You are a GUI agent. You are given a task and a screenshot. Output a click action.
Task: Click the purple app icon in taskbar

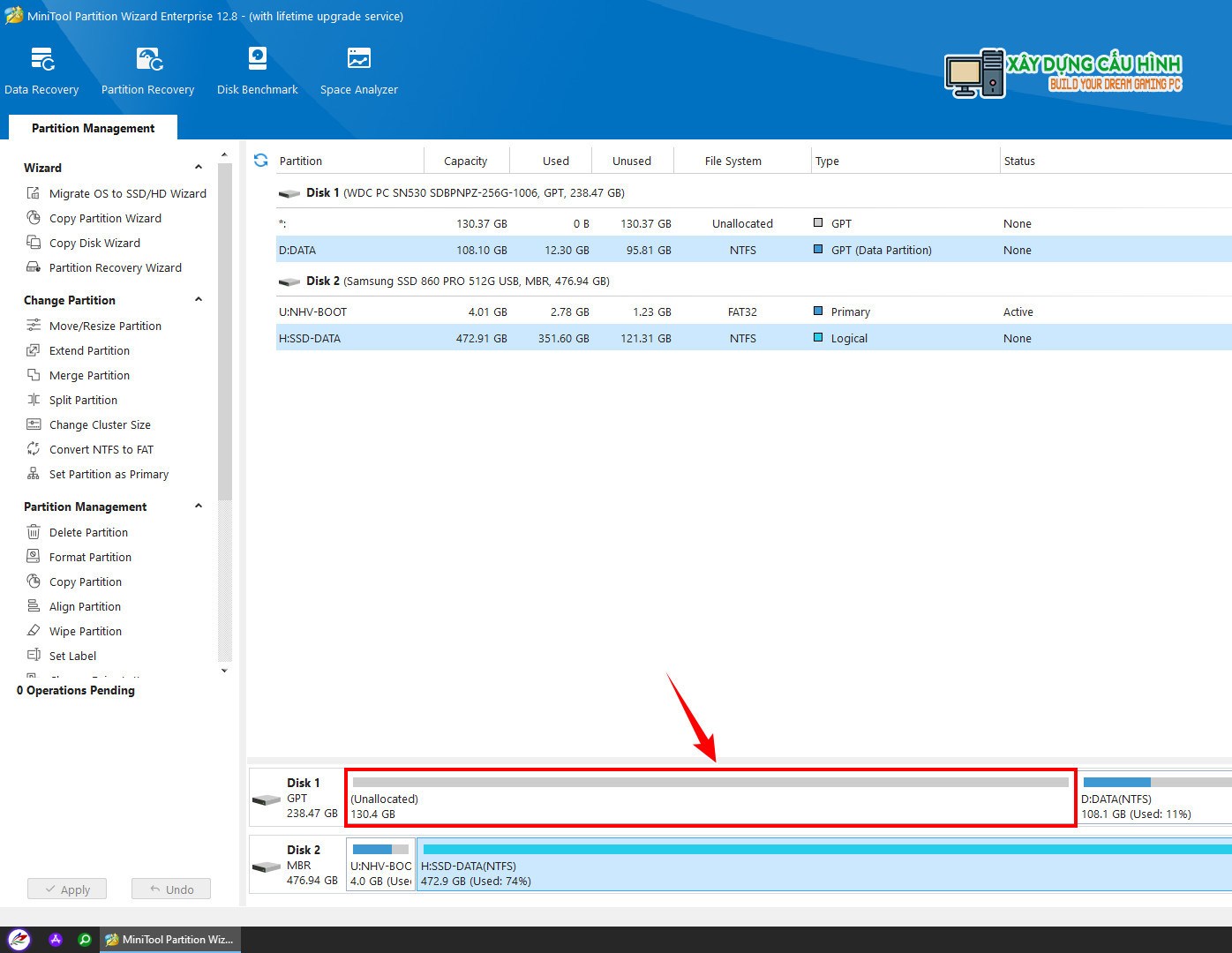55,940
